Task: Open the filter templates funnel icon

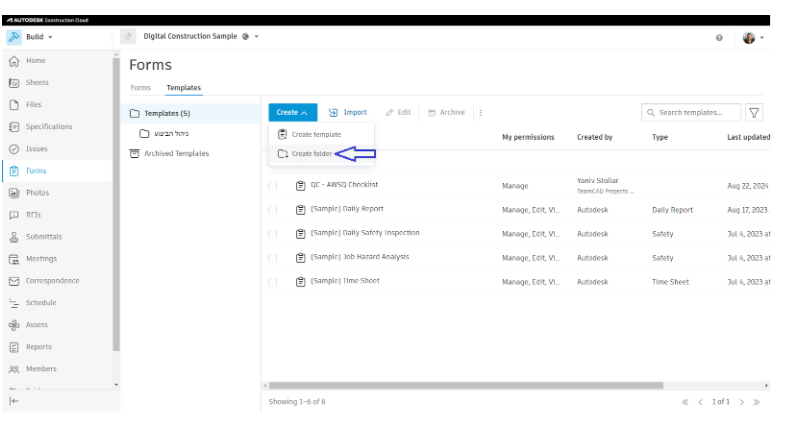Action: (x=754, y=113)
